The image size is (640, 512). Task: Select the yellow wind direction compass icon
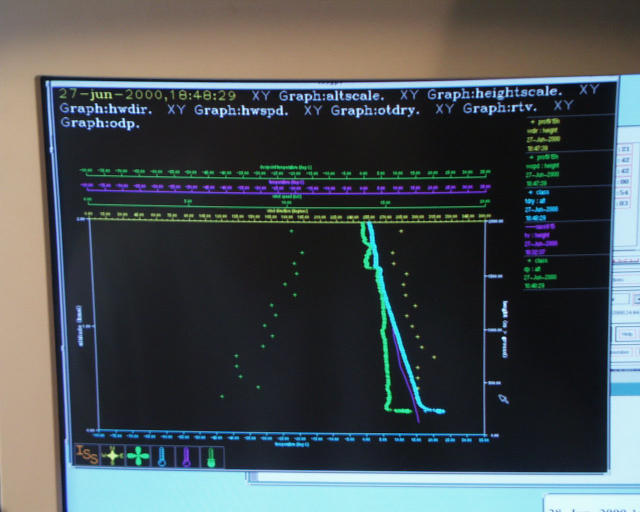pos(112,455)
